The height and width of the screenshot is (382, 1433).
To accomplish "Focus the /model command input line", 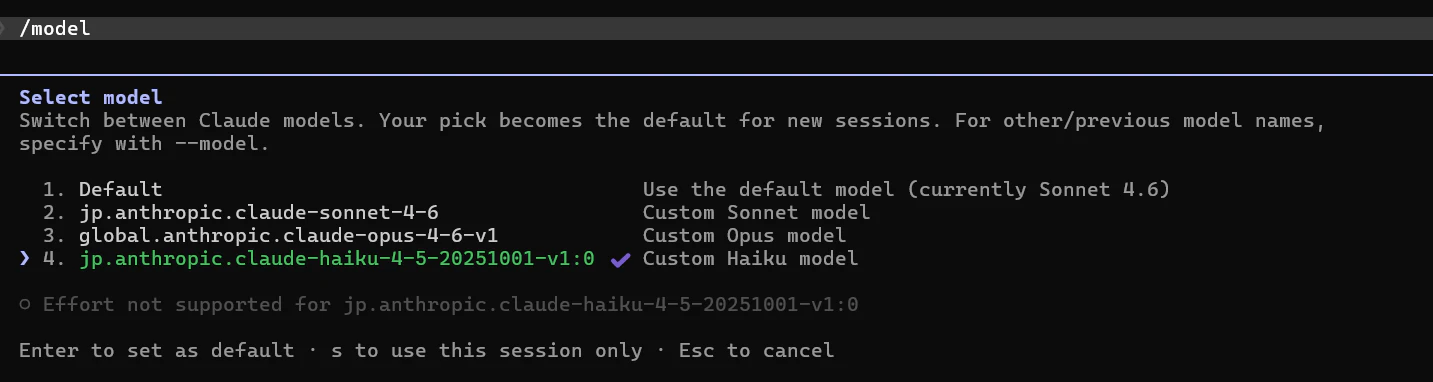I will point(716,28).
